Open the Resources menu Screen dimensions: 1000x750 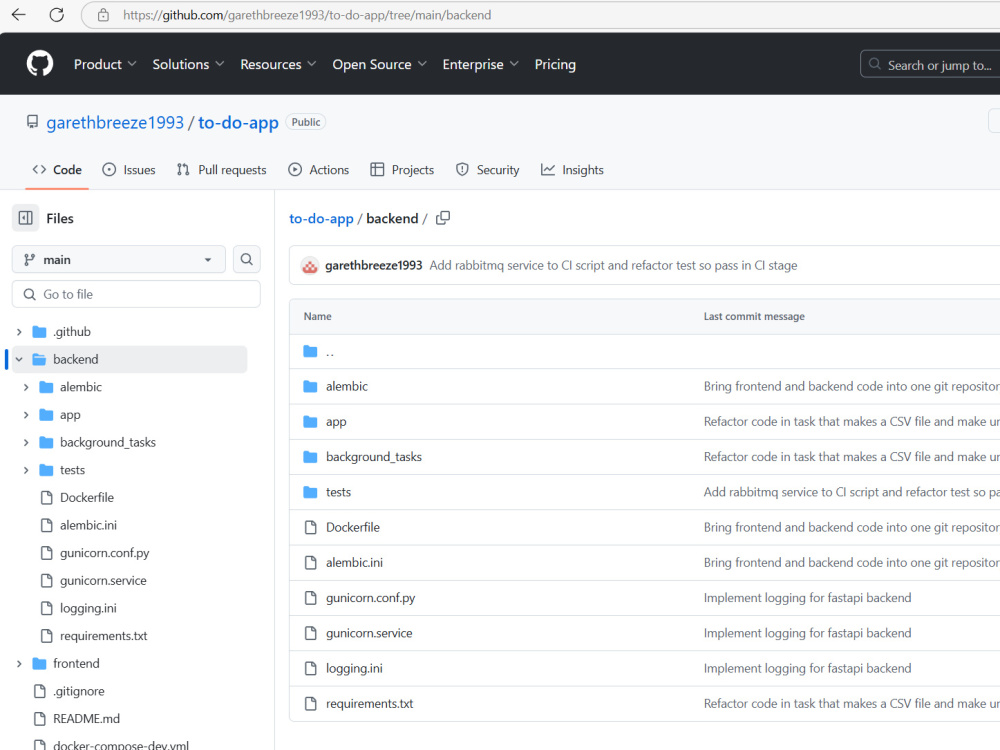point(278,64)
